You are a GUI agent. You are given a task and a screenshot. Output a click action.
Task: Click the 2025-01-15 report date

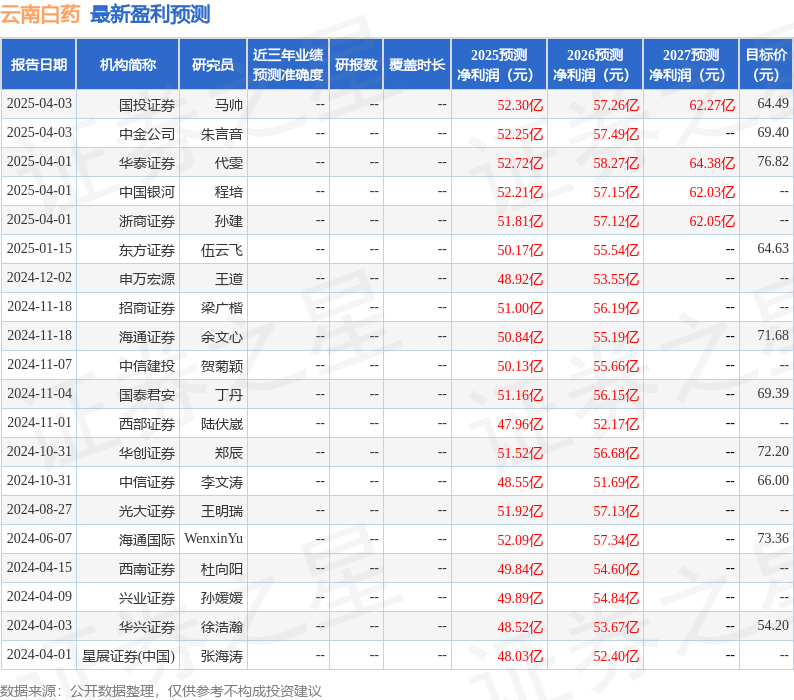click(x=39, y=249)
